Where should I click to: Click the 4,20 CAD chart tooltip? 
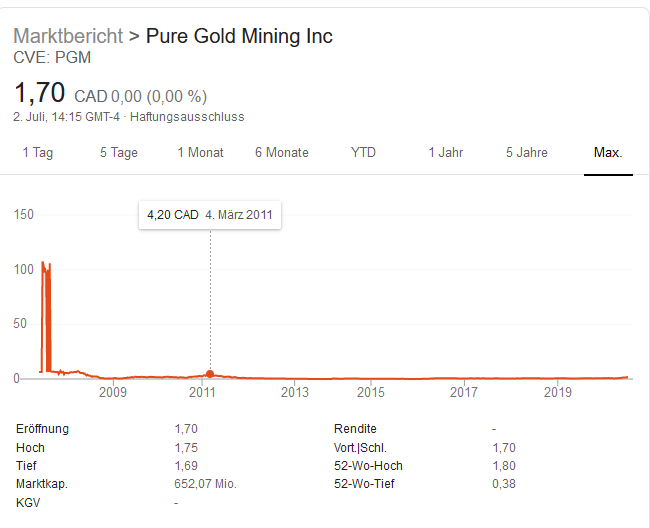209,215
